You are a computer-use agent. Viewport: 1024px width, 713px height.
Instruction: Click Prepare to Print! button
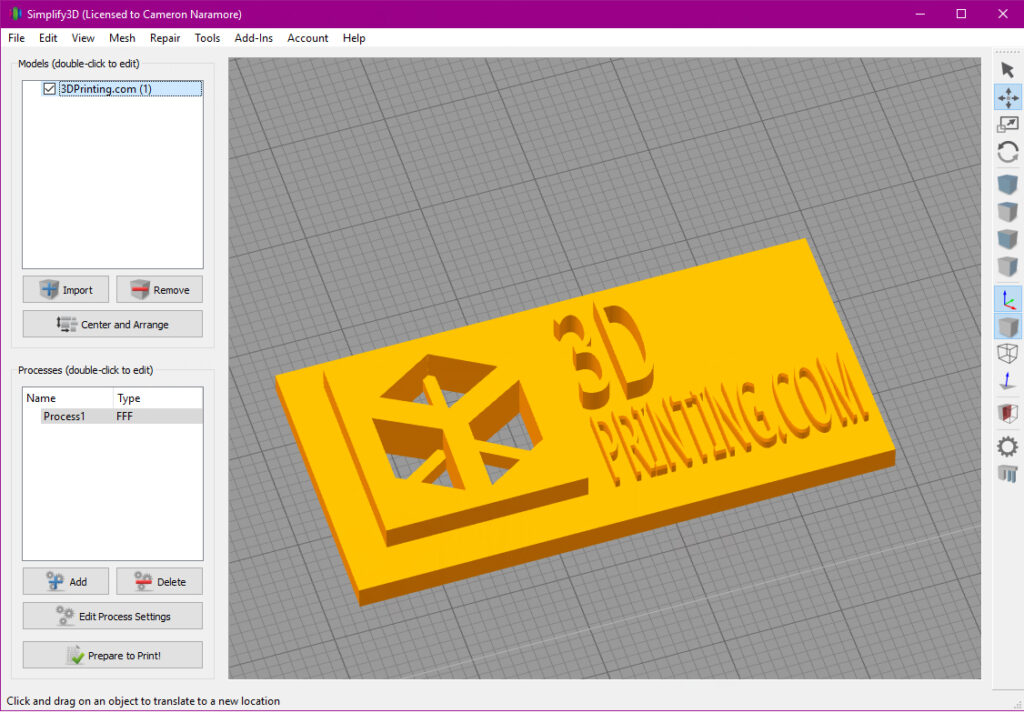(x=113, y=655)
